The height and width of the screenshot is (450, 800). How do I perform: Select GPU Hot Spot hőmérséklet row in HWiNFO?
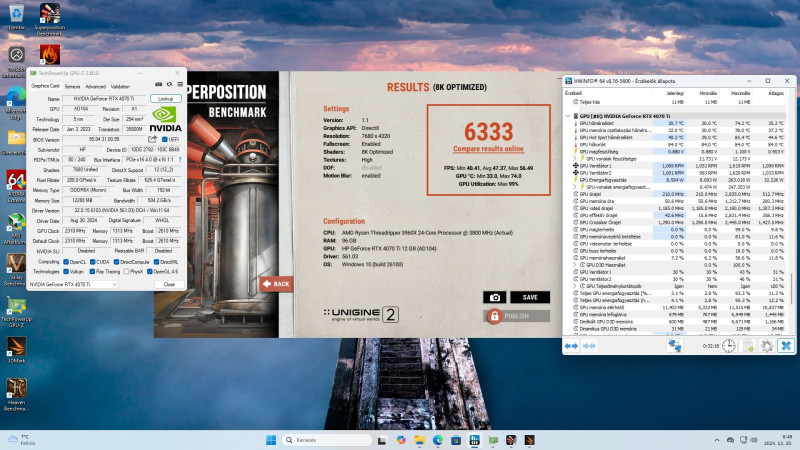coord(679,137)
